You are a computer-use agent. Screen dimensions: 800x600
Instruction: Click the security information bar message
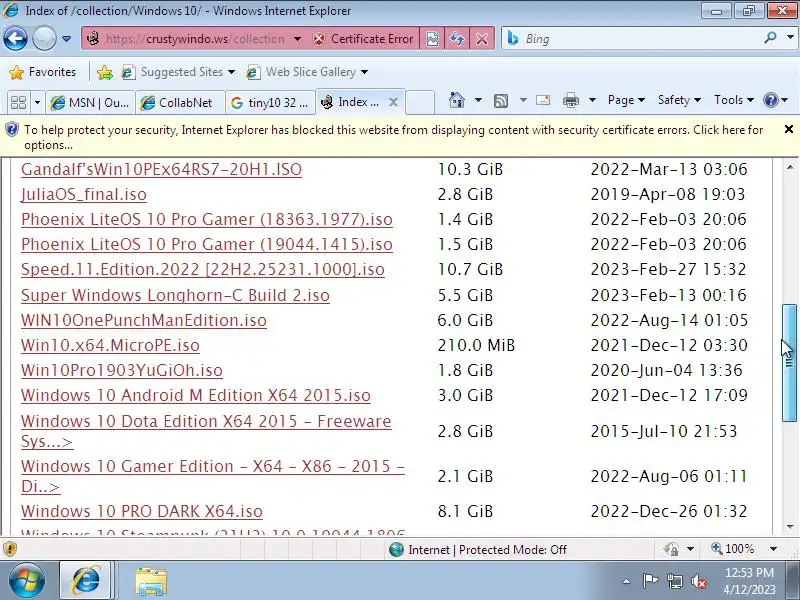point(393,137)
